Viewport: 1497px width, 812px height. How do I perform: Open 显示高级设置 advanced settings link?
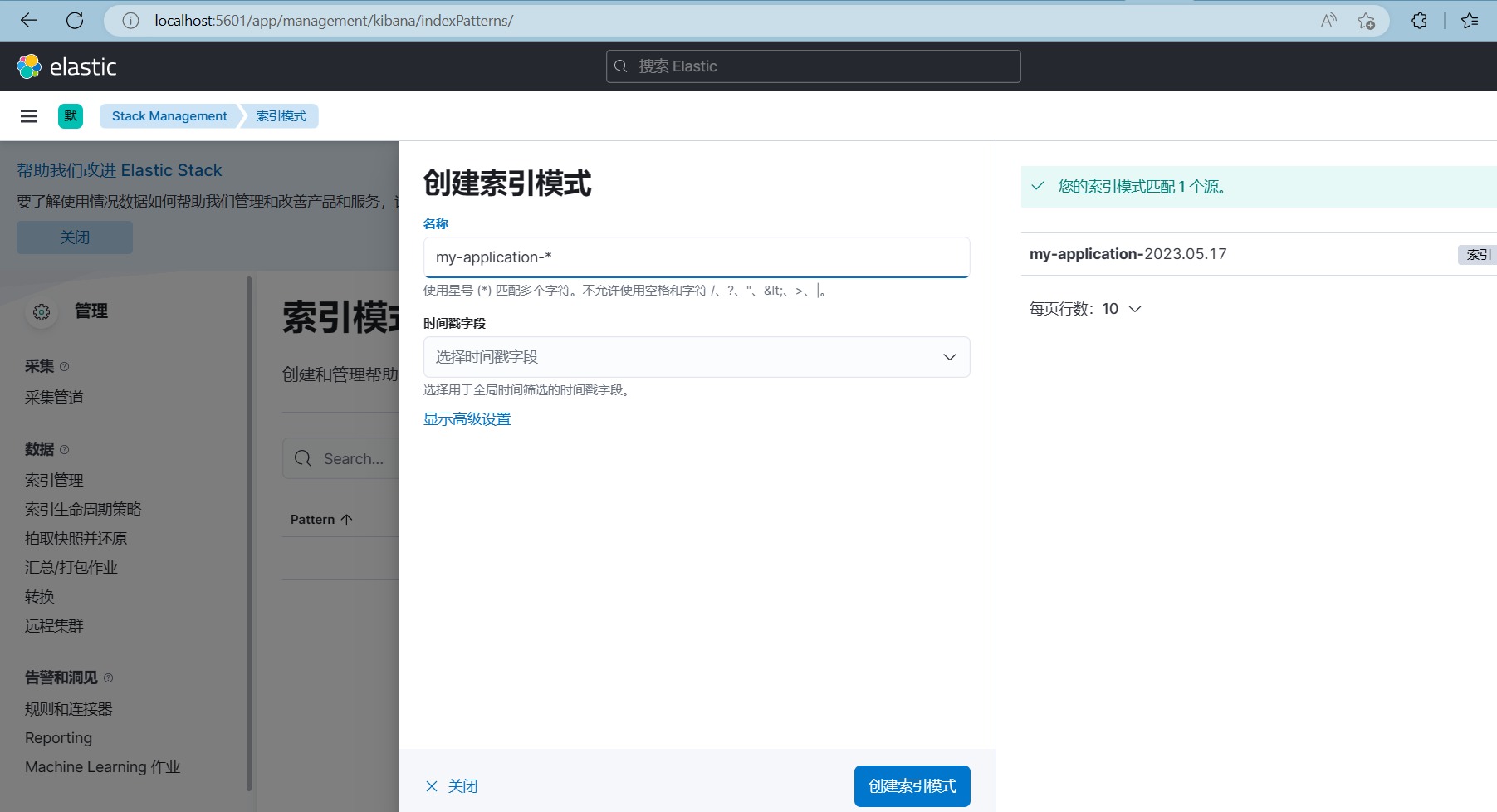467,418
